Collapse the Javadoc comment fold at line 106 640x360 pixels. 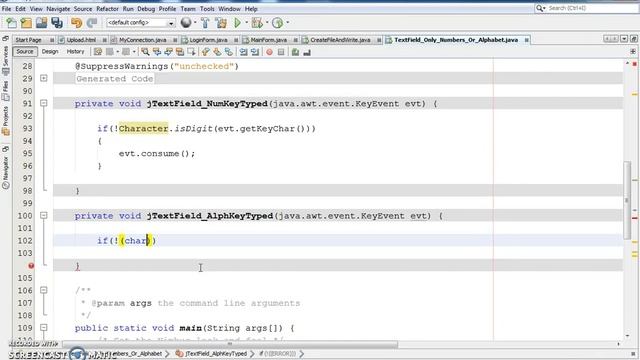pyautogui.click(x=44, y=290)
